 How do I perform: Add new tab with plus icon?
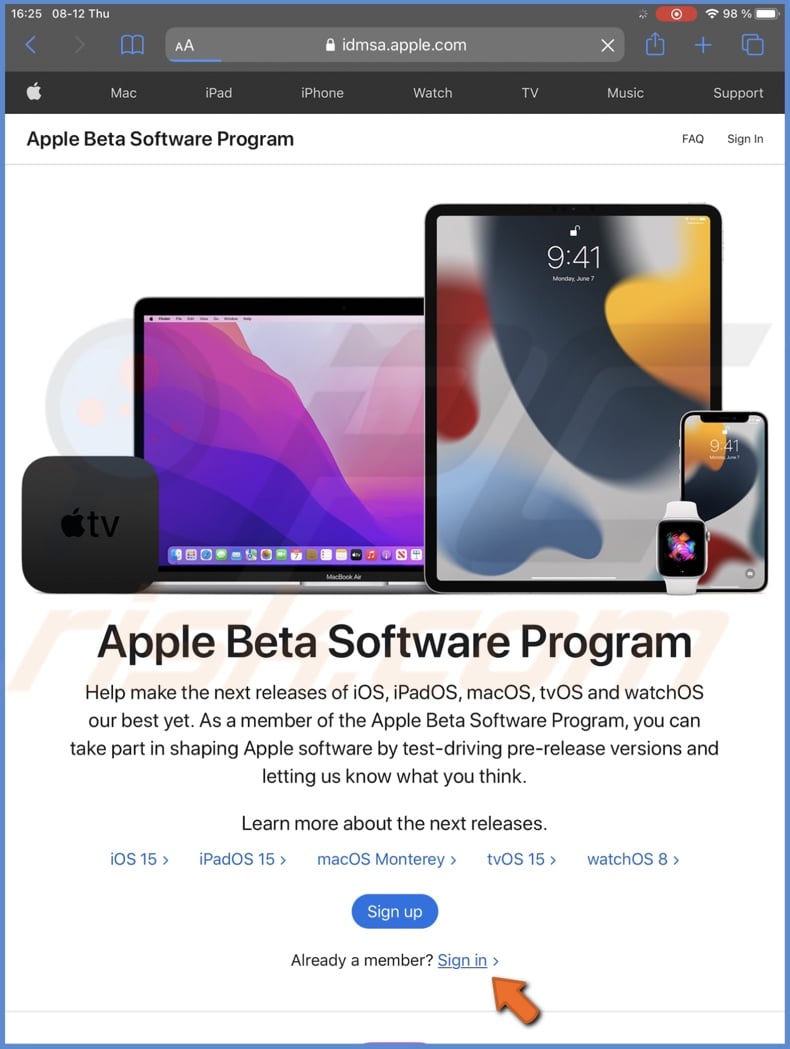702,45
